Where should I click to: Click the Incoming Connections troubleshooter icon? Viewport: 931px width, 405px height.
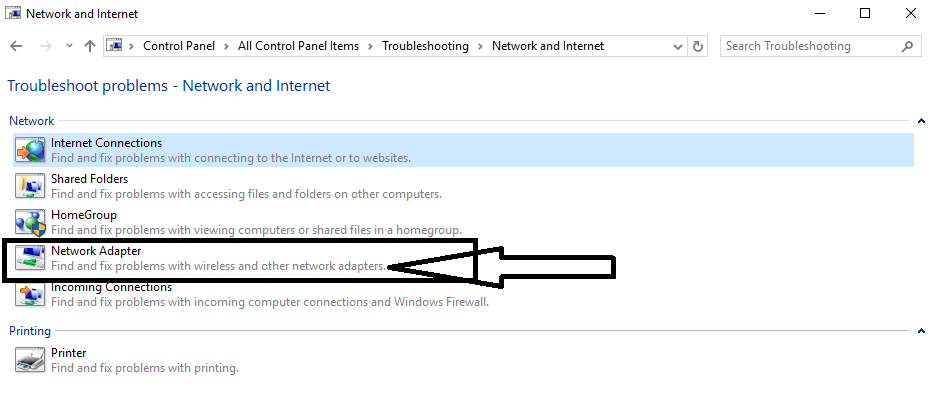[29, 293]
